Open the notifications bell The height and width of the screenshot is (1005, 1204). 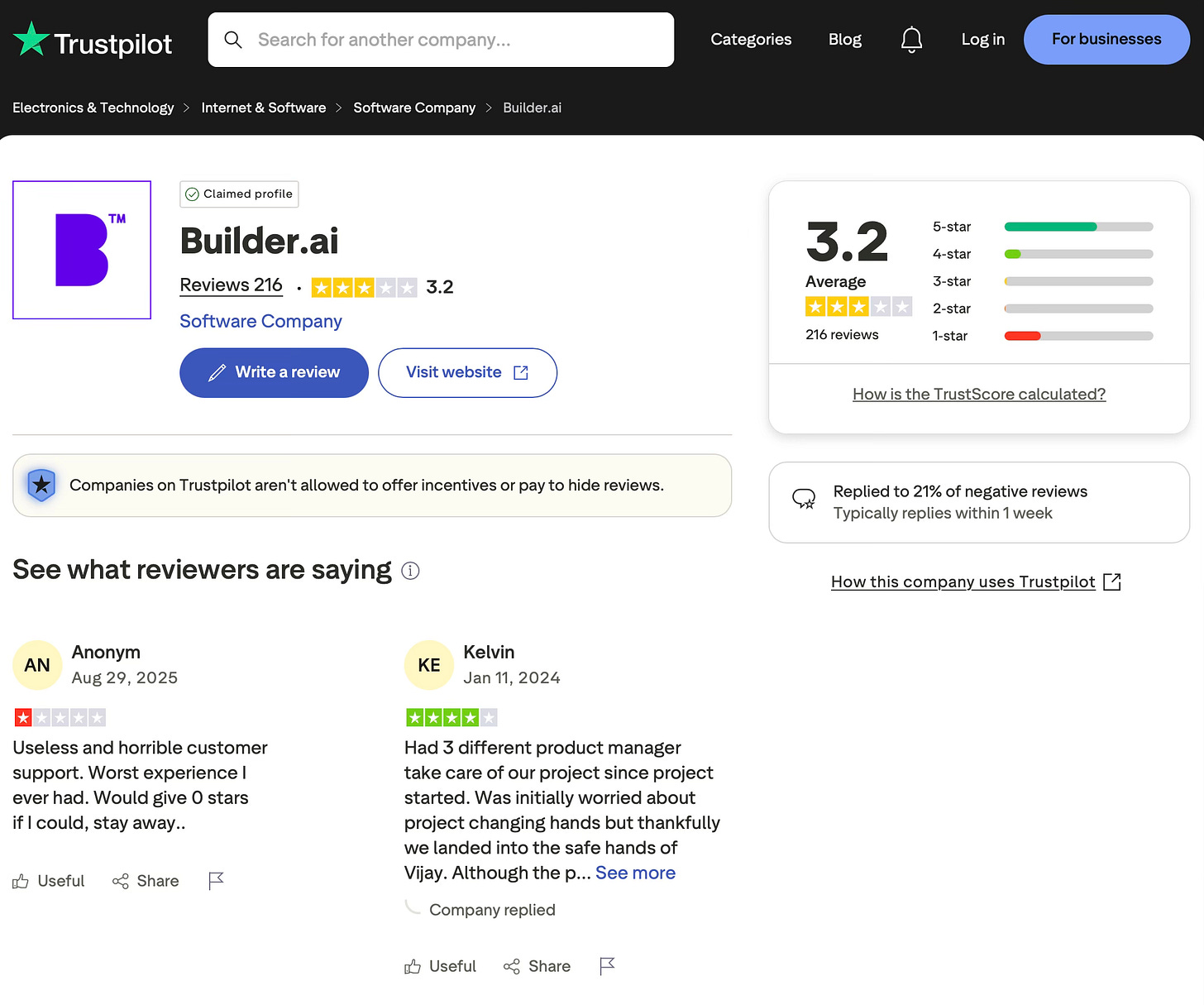coord(911,40)
